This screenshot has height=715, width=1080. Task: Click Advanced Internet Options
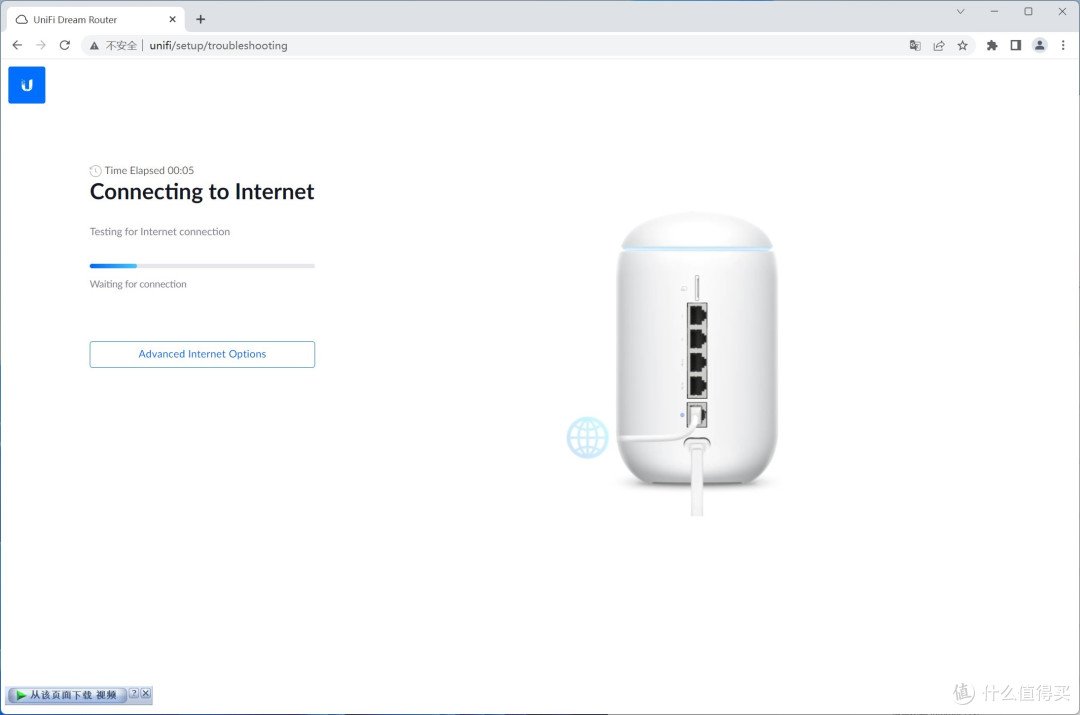(x=202, y=354)
